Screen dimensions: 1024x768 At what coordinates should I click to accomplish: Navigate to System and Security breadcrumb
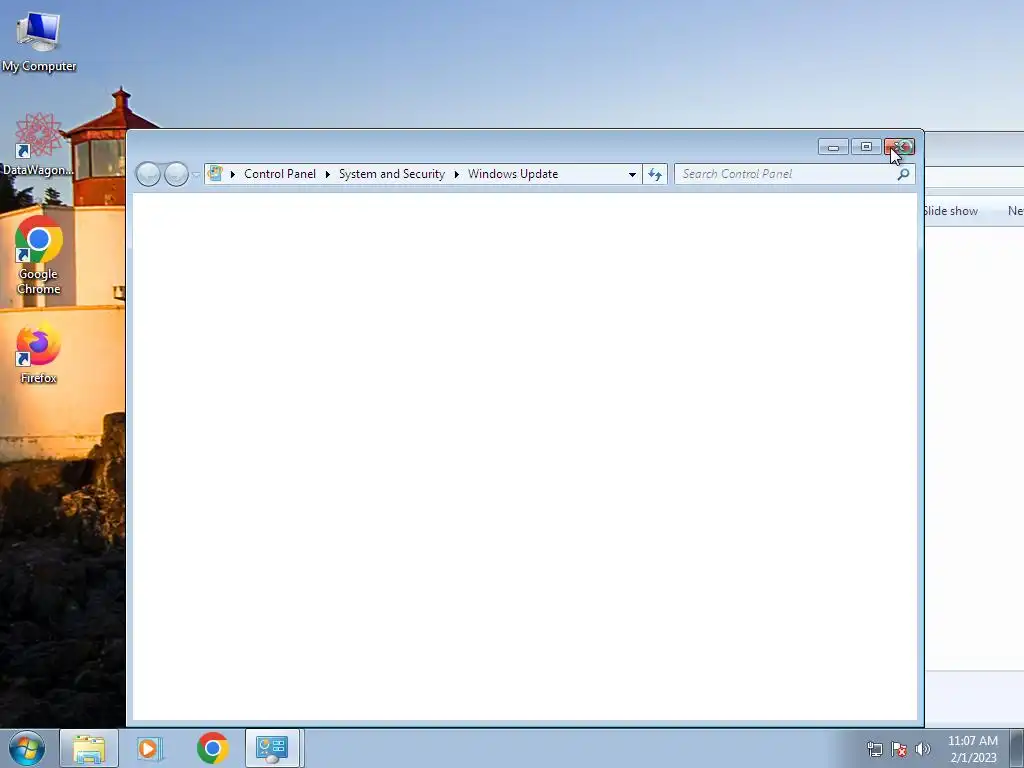[x=391, y=174]
